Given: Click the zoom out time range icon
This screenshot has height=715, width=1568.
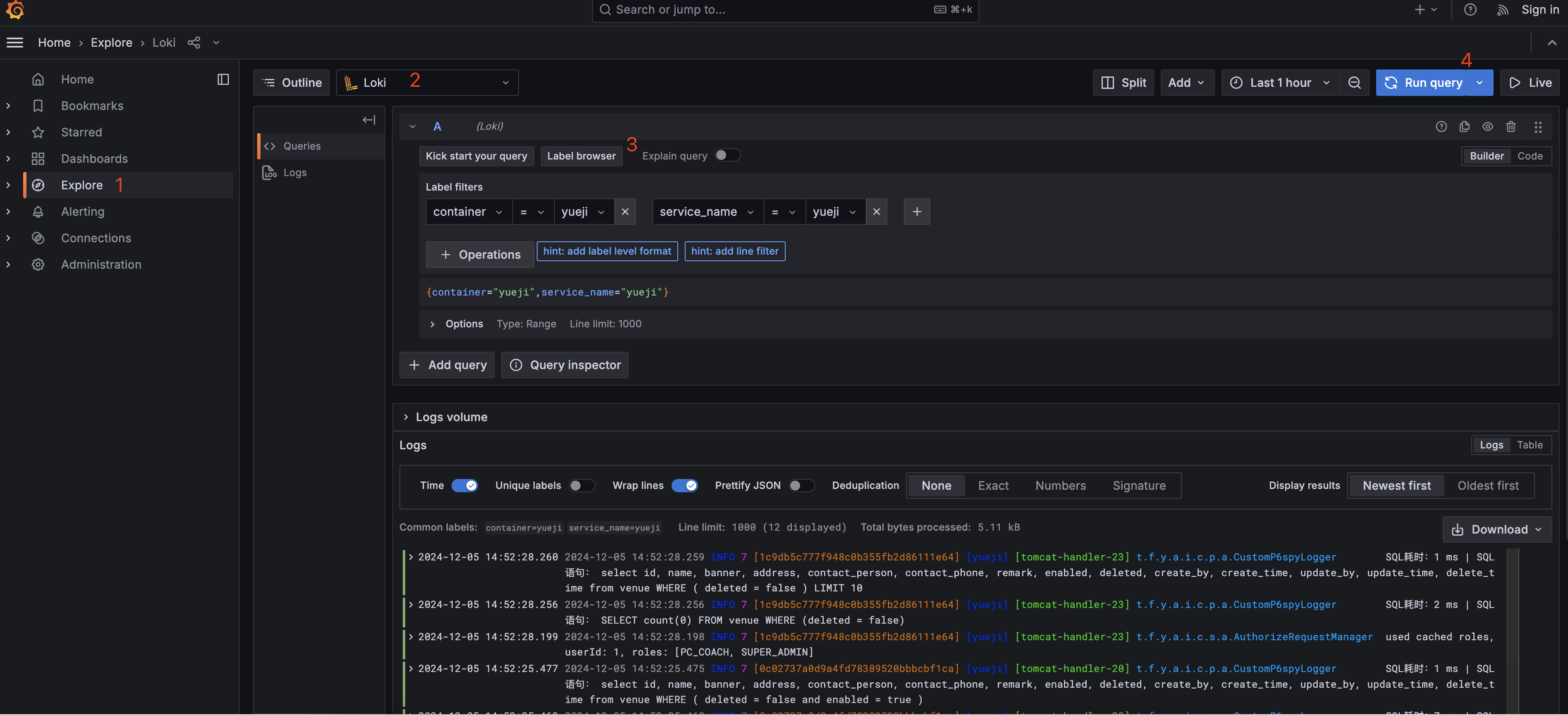Looking at the screenshot, I should click(1354, 83).
